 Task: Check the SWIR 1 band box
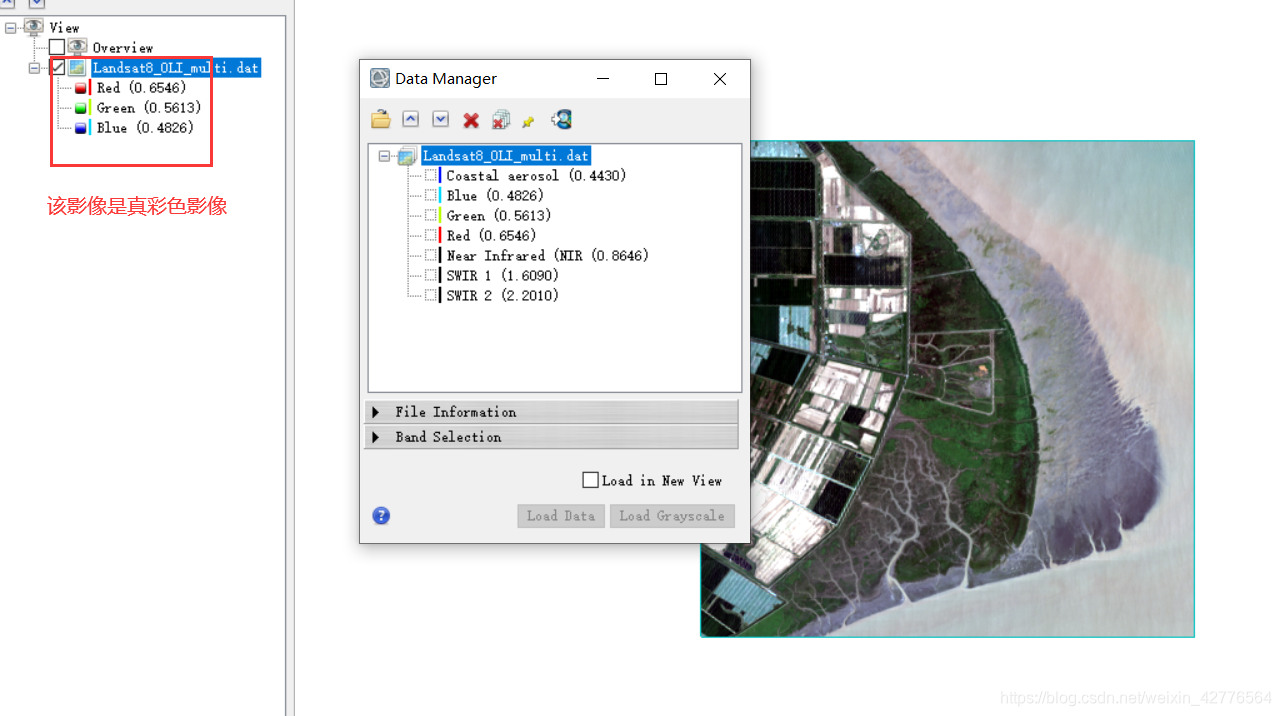coord(431,275)
